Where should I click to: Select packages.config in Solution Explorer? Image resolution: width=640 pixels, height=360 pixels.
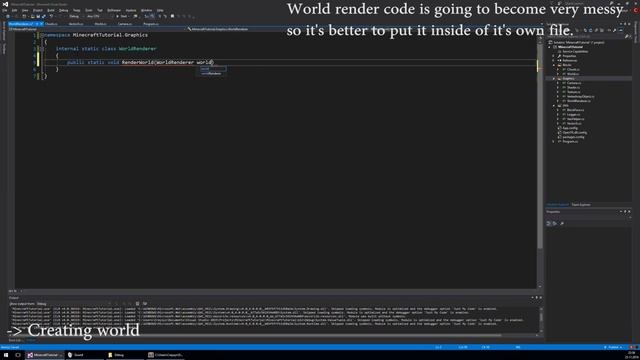click(573, 137)
